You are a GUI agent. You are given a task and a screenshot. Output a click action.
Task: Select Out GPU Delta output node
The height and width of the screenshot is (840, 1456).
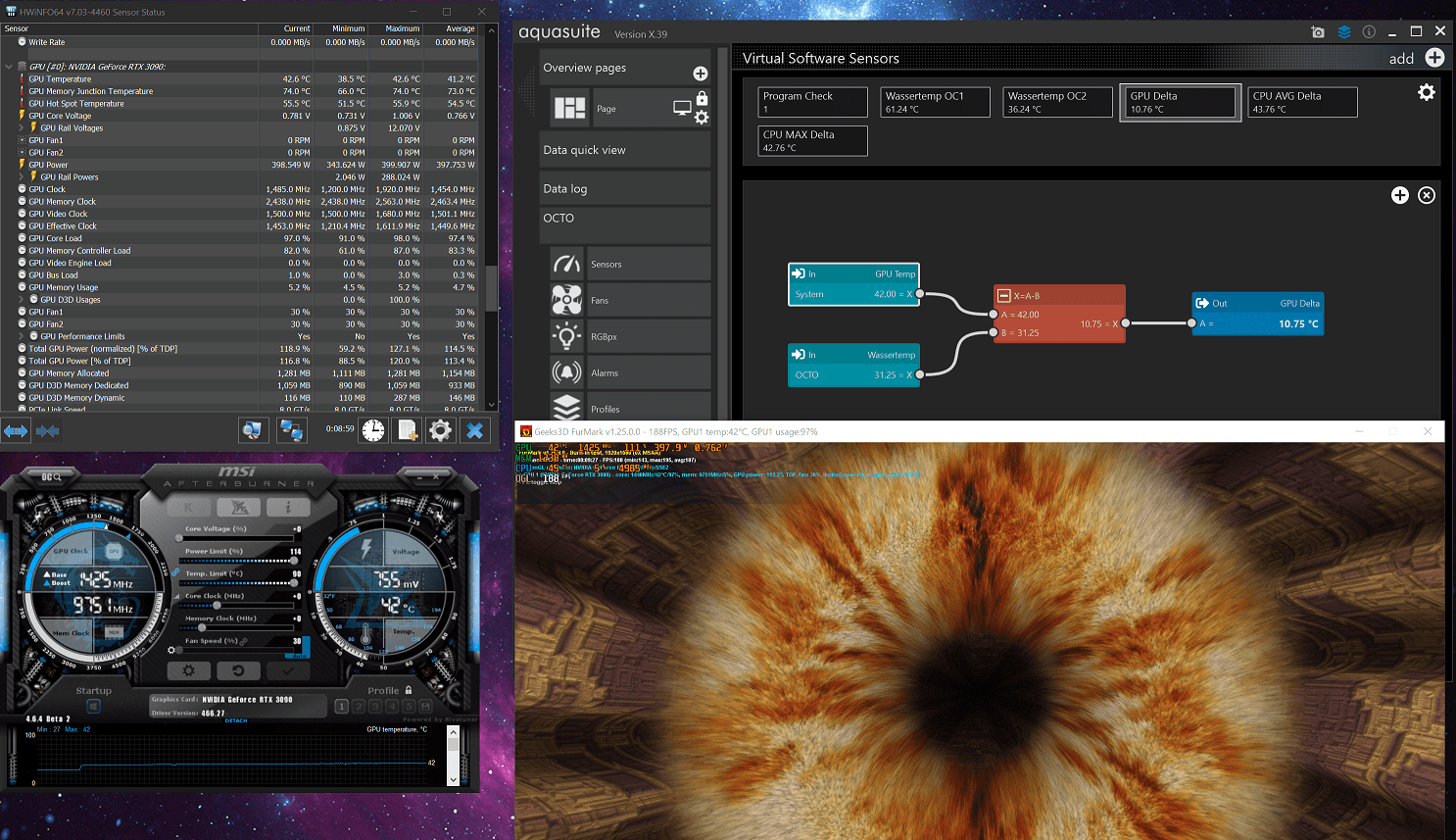pos(1257,314)
